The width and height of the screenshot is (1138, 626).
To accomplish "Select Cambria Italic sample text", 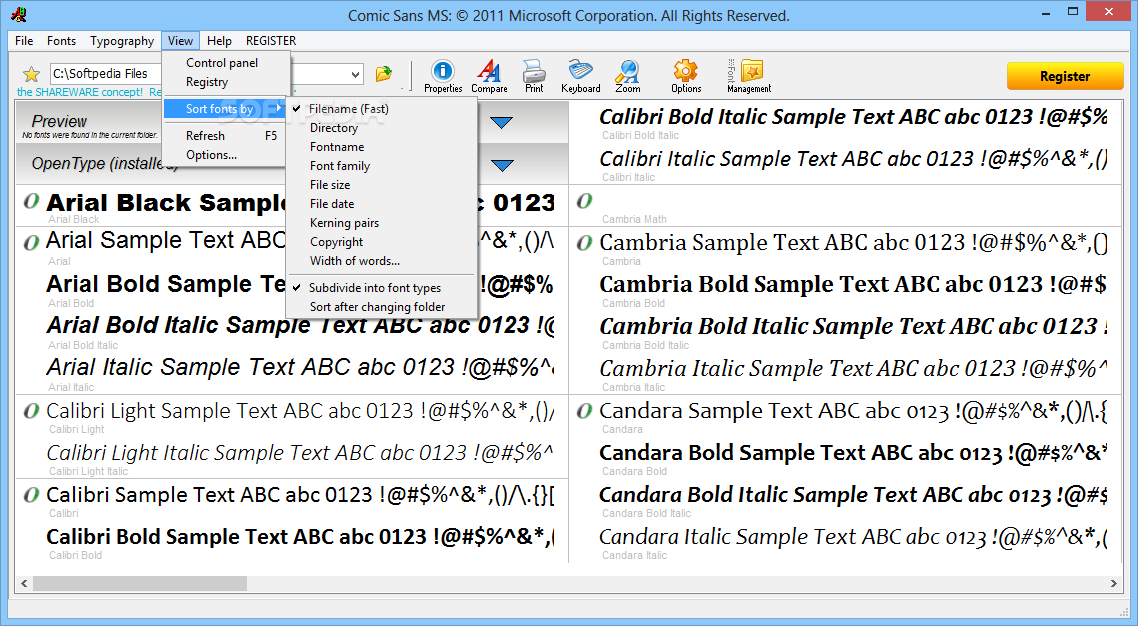I will pyautogui.click(x=854, y=369).
